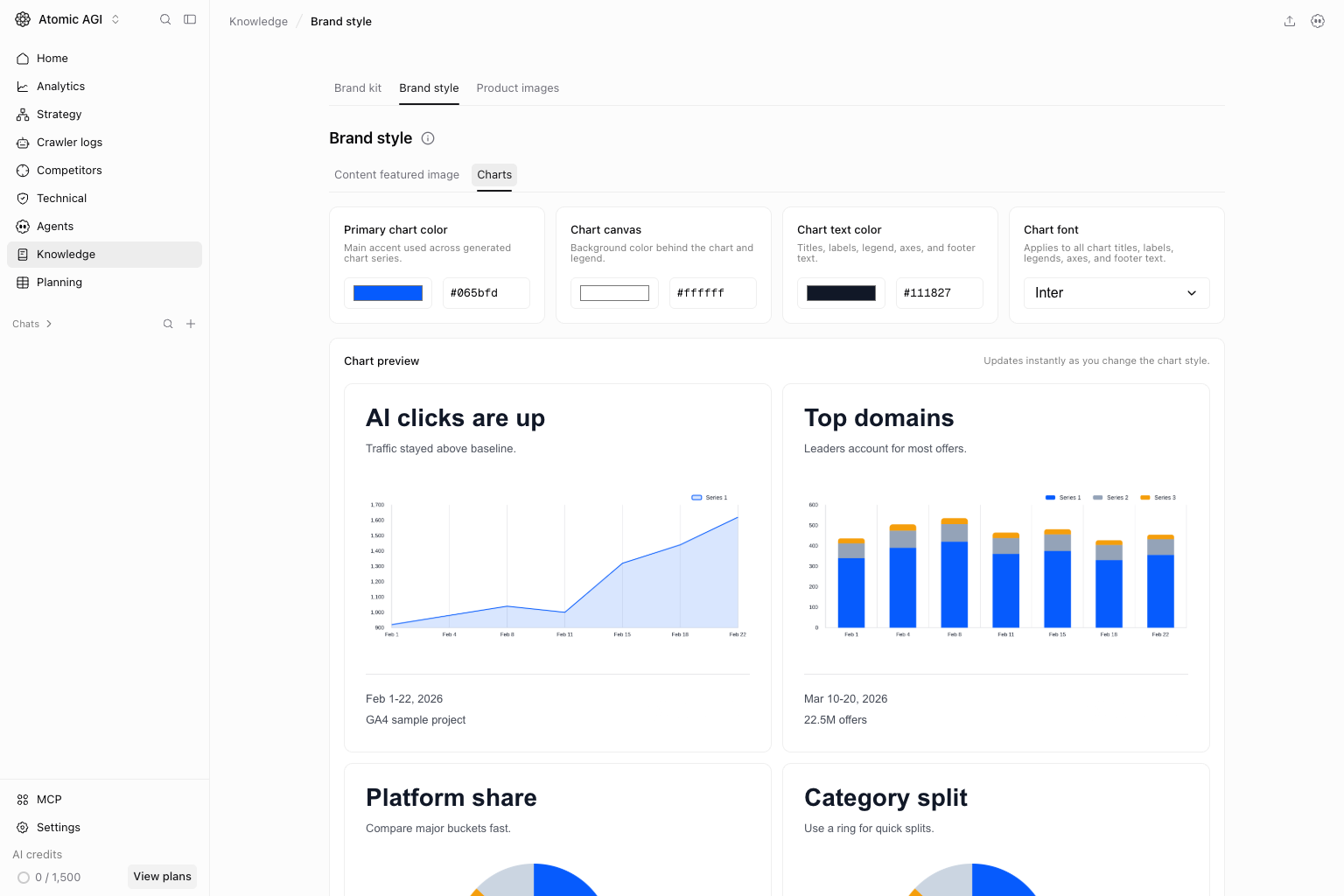Screen dimensions: 1344x896
Task: Click the Home icon in sidebar
Action: [23, 59]
